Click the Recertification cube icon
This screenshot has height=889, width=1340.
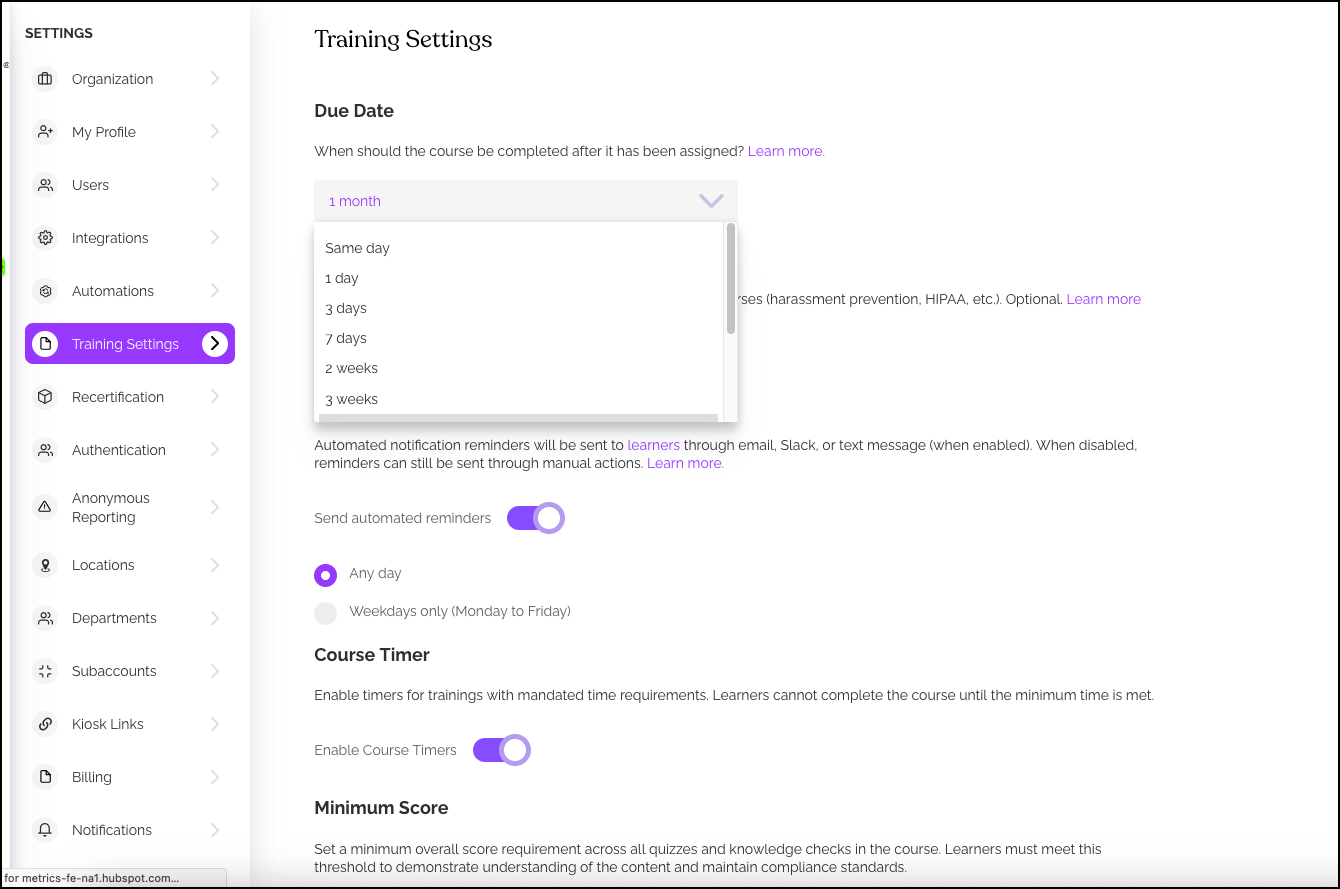[45, 397]
